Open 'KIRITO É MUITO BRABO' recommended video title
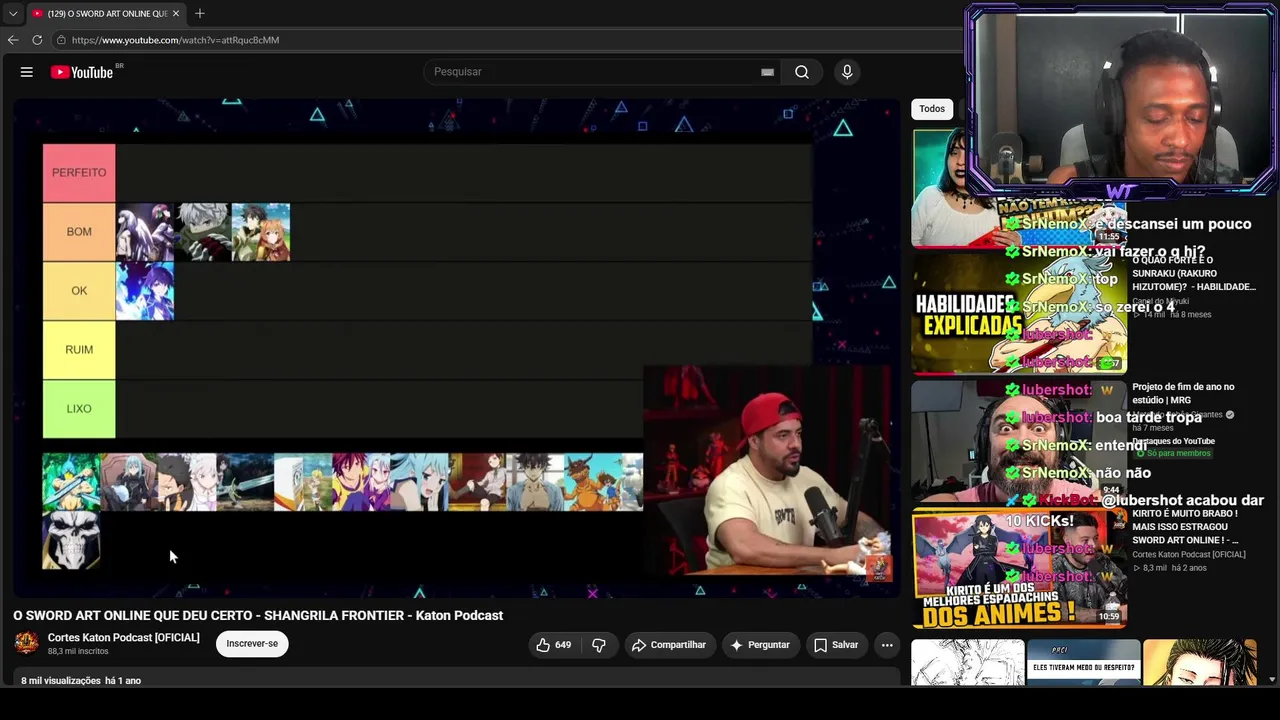 (x=1185, y=527)
